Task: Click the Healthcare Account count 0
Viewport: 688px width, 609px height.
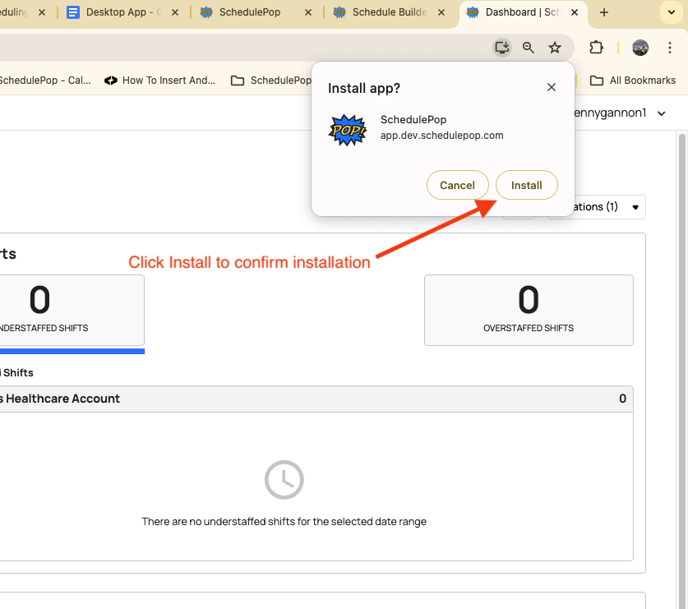Action: point(622,398)
